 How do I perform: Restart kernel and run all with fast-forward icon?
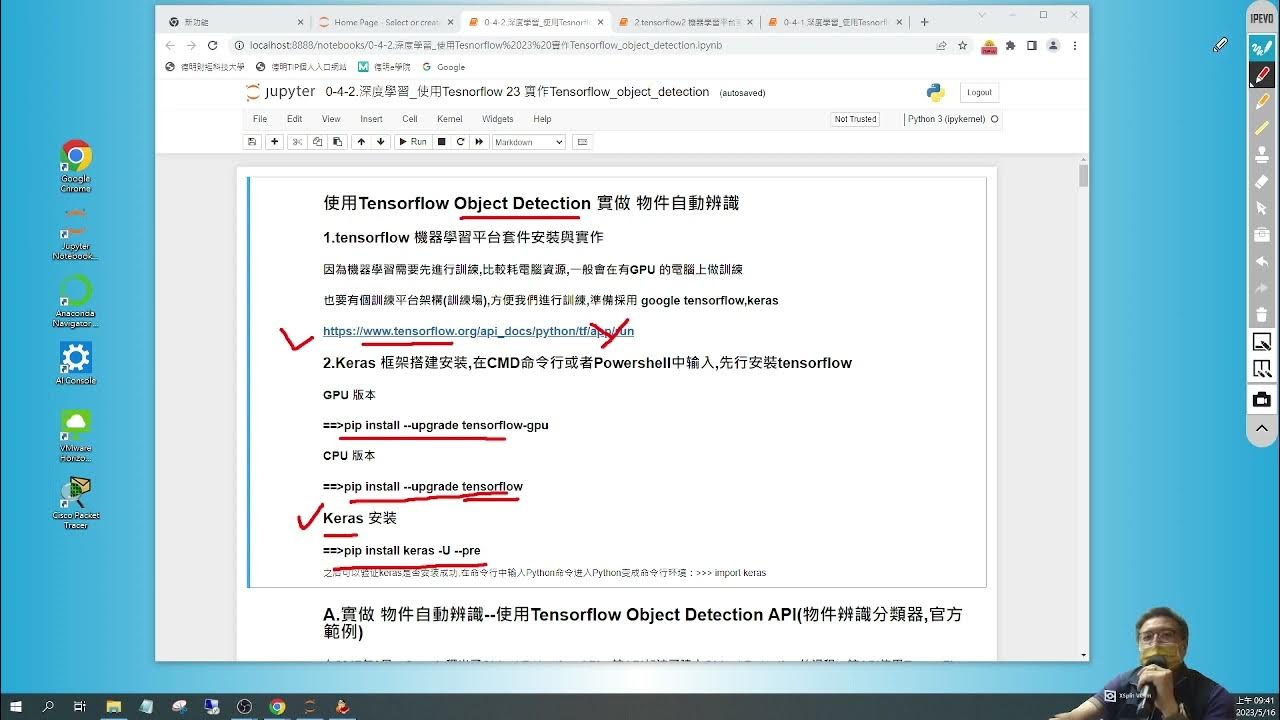(x=479, y=142)
